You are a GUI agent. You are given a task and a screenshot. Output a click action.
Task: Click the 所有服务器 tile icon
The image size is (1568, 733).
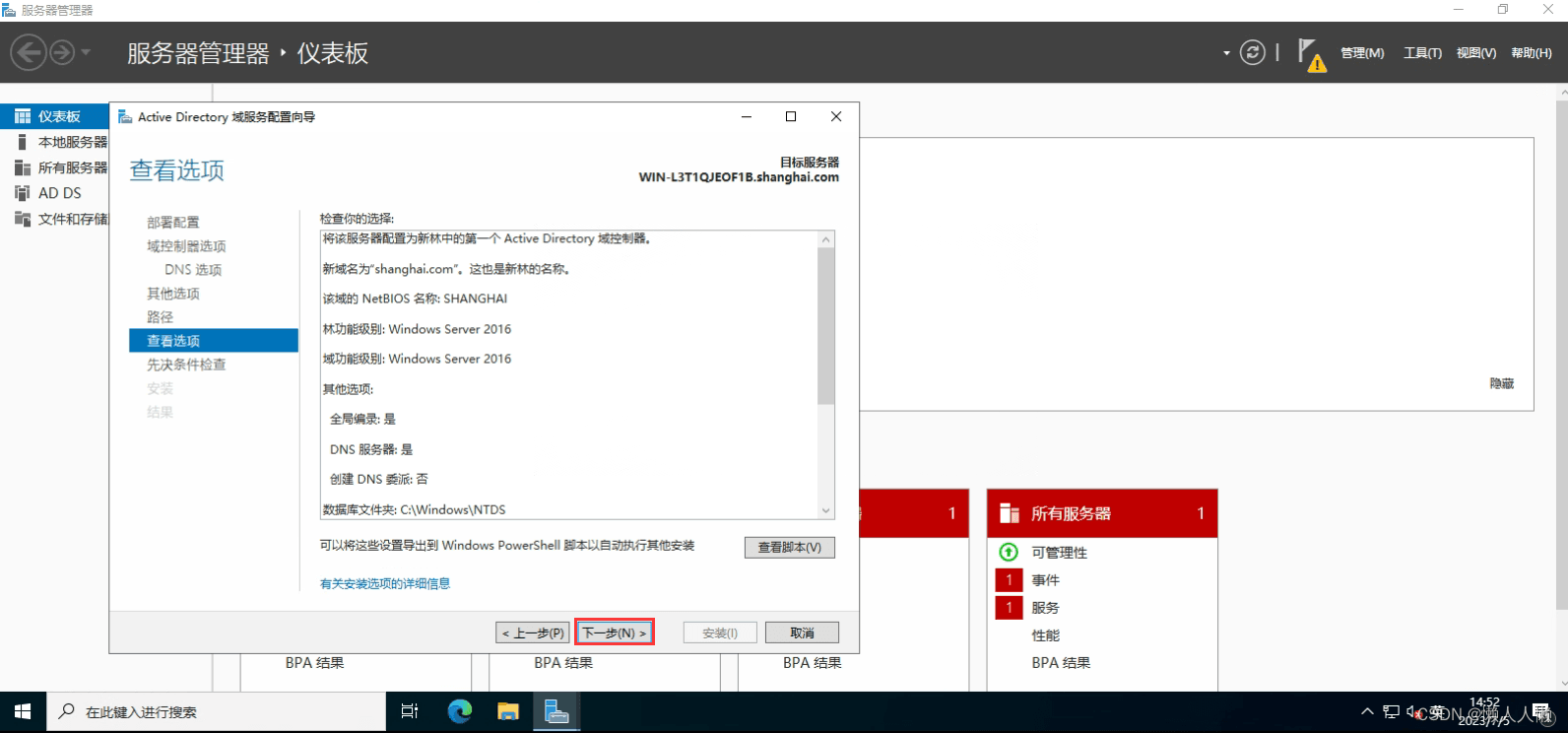pos(1010,513)
